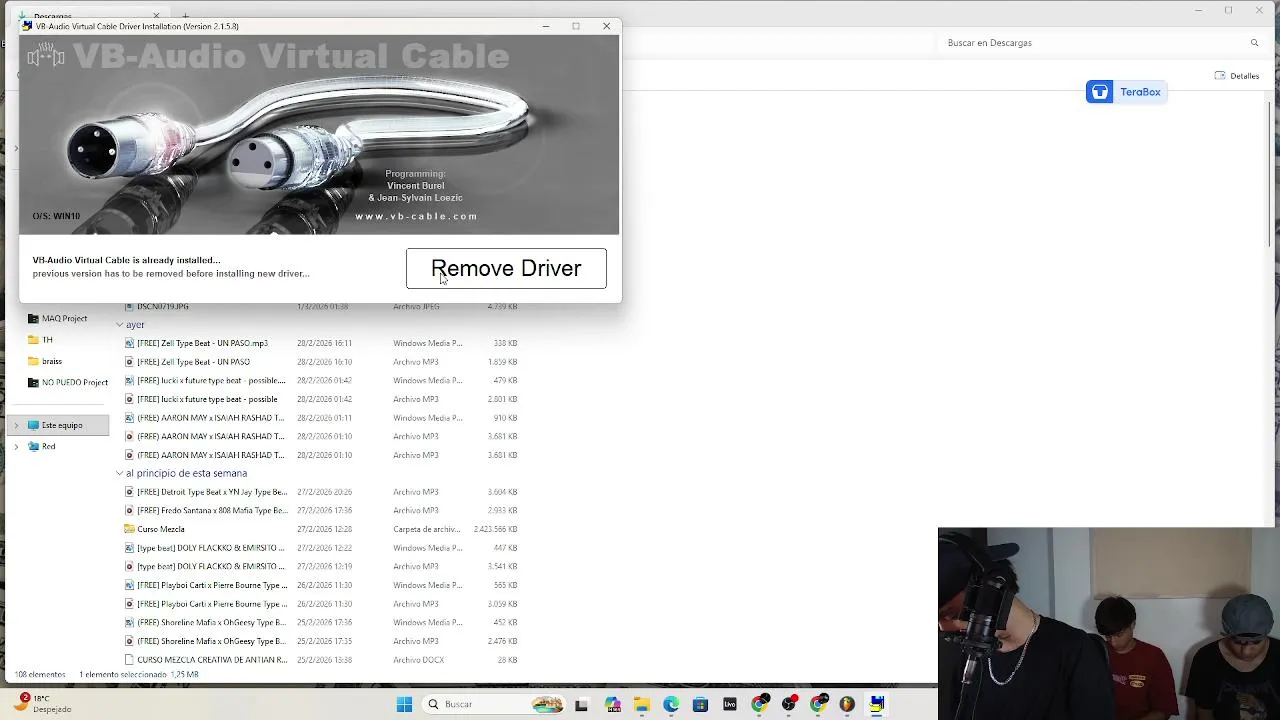Click the Remove Driver button
Viewport: 1280px width, 720px height.
(x=506, y=268)
